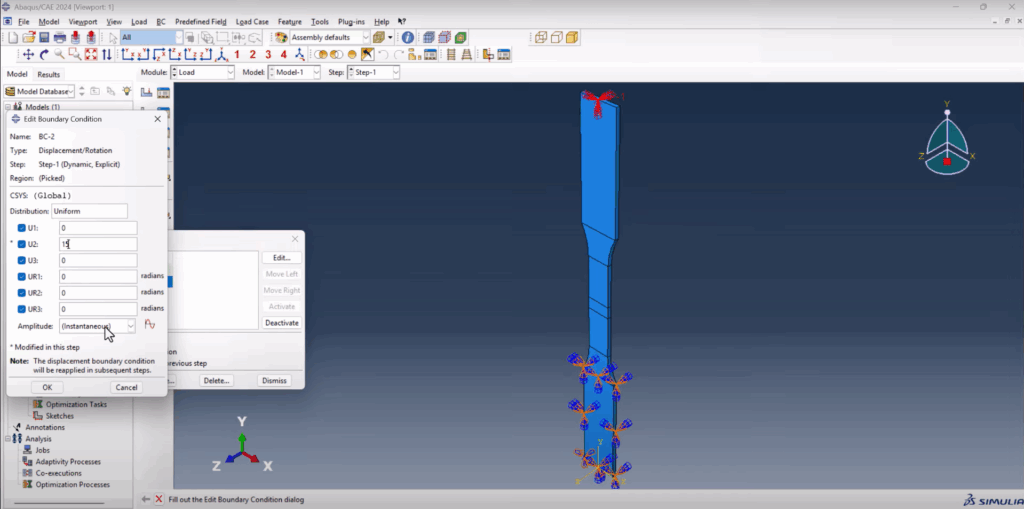The width and height of the screenshot is (1024, 509).
Task: Open the Predefined Field menu
Action: (200, 22)
